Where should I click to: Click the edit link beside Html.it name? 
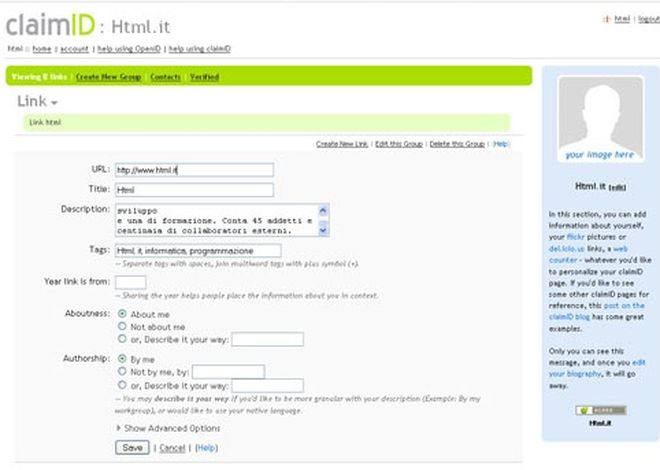[617, 188]
